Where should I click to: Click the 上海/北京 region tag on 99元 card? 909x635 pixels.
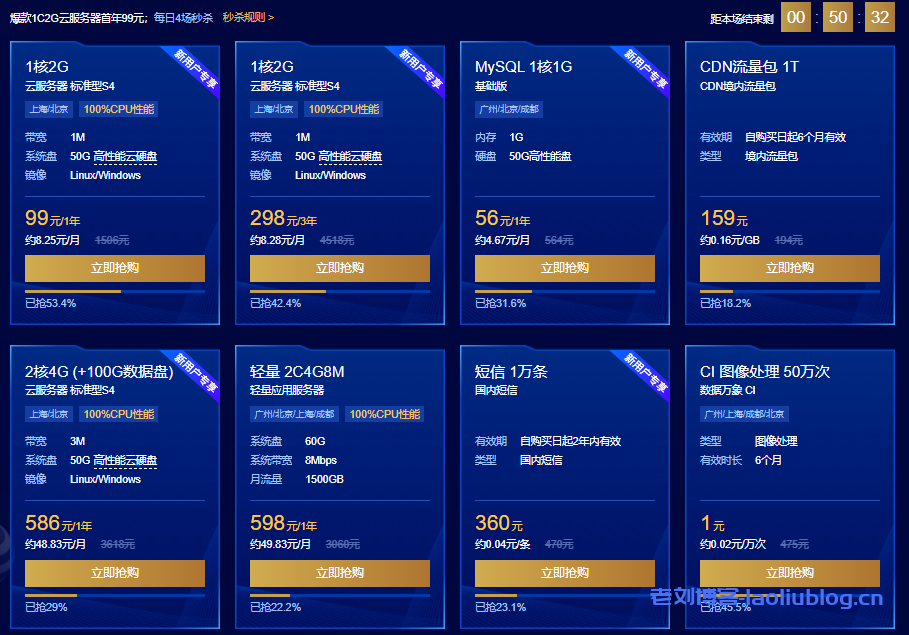click(49, 109)
